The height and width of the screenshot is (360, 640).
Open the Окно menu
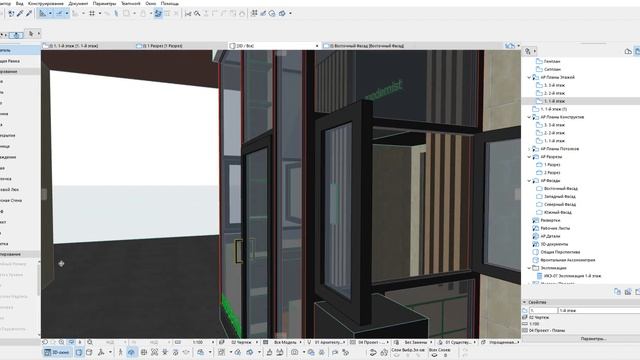(151, 3)
